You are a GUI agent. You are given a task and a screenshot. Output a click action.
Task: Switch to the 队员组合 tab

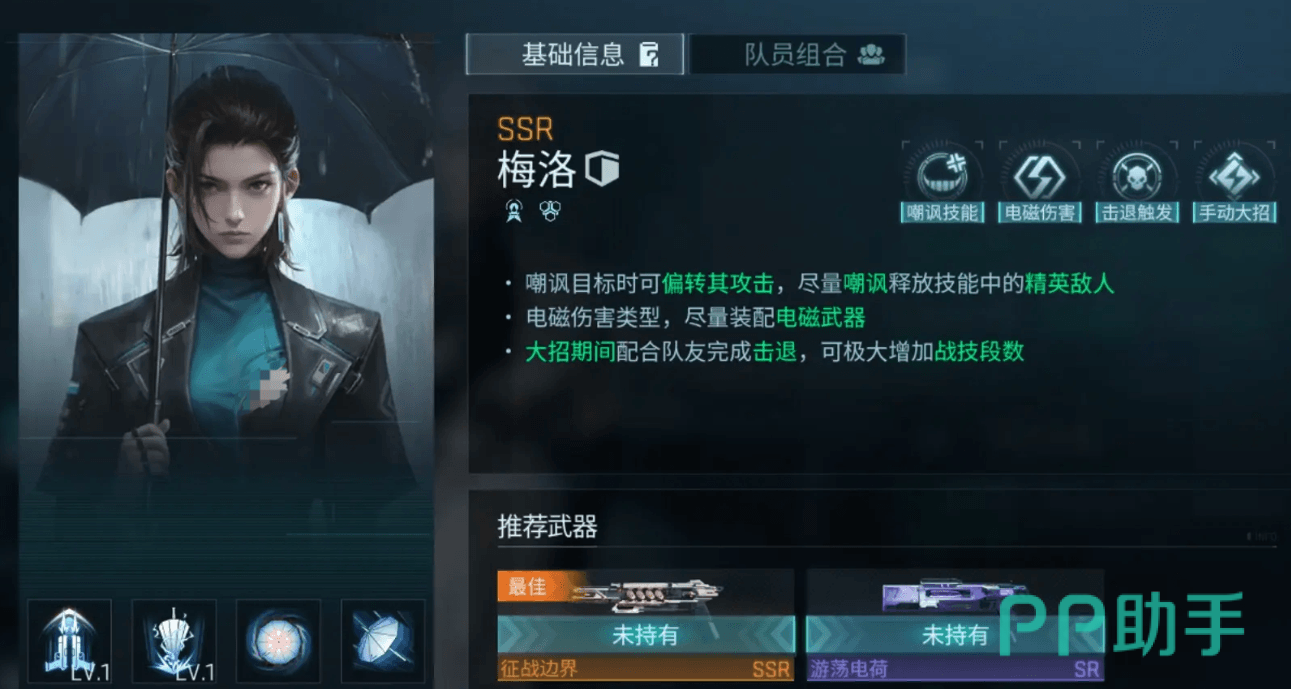click(798, 54)
